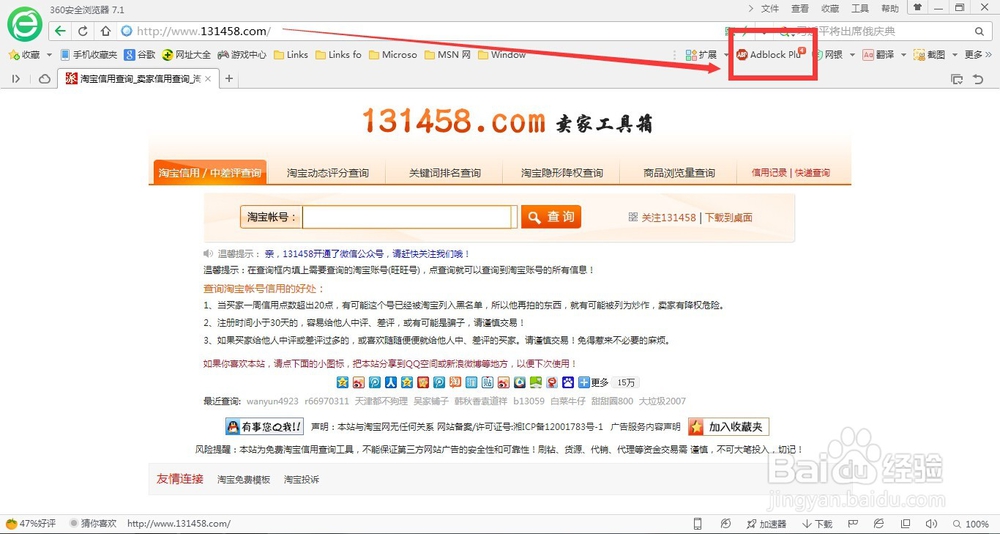The height and width of the screenshot is (534, 1000).
Task: Open the skin shirt icon
Action: click(918, 8)
